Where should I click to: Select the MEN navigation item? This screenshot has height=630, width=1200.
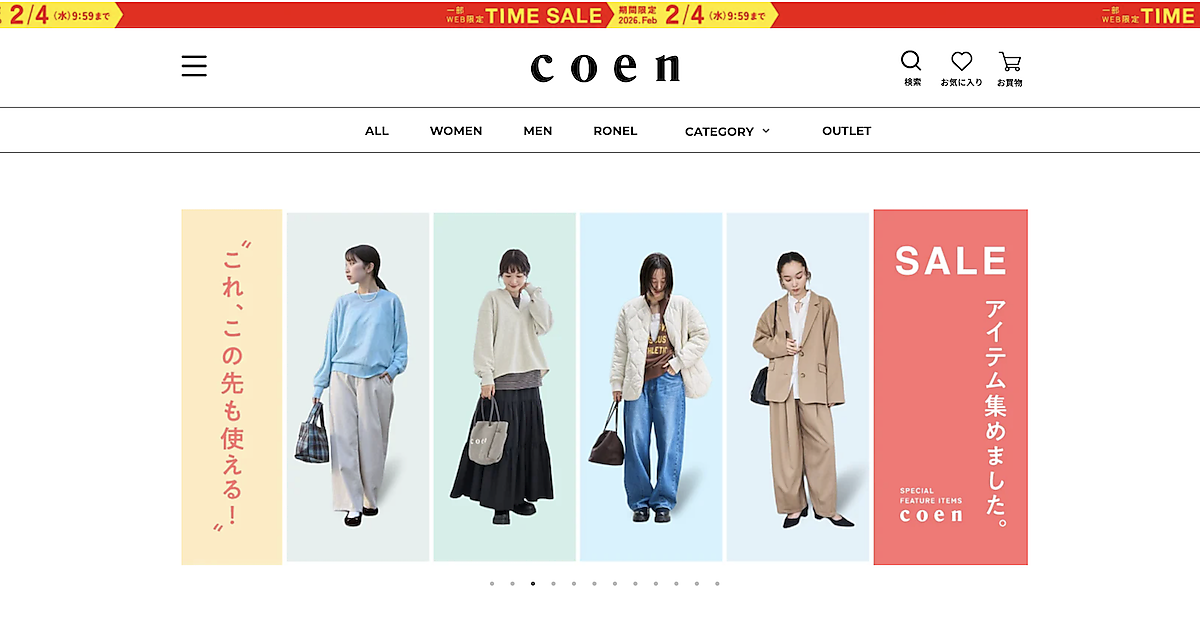click(x=538, y=131)
